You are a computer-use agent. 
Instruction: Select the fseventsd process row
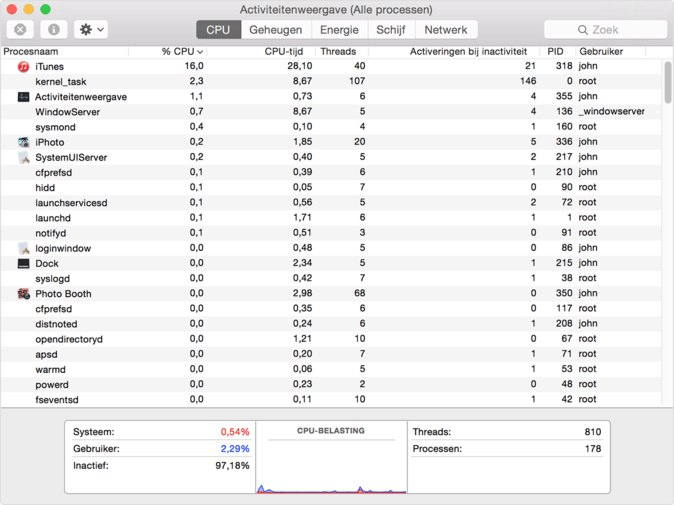[331, 400]
